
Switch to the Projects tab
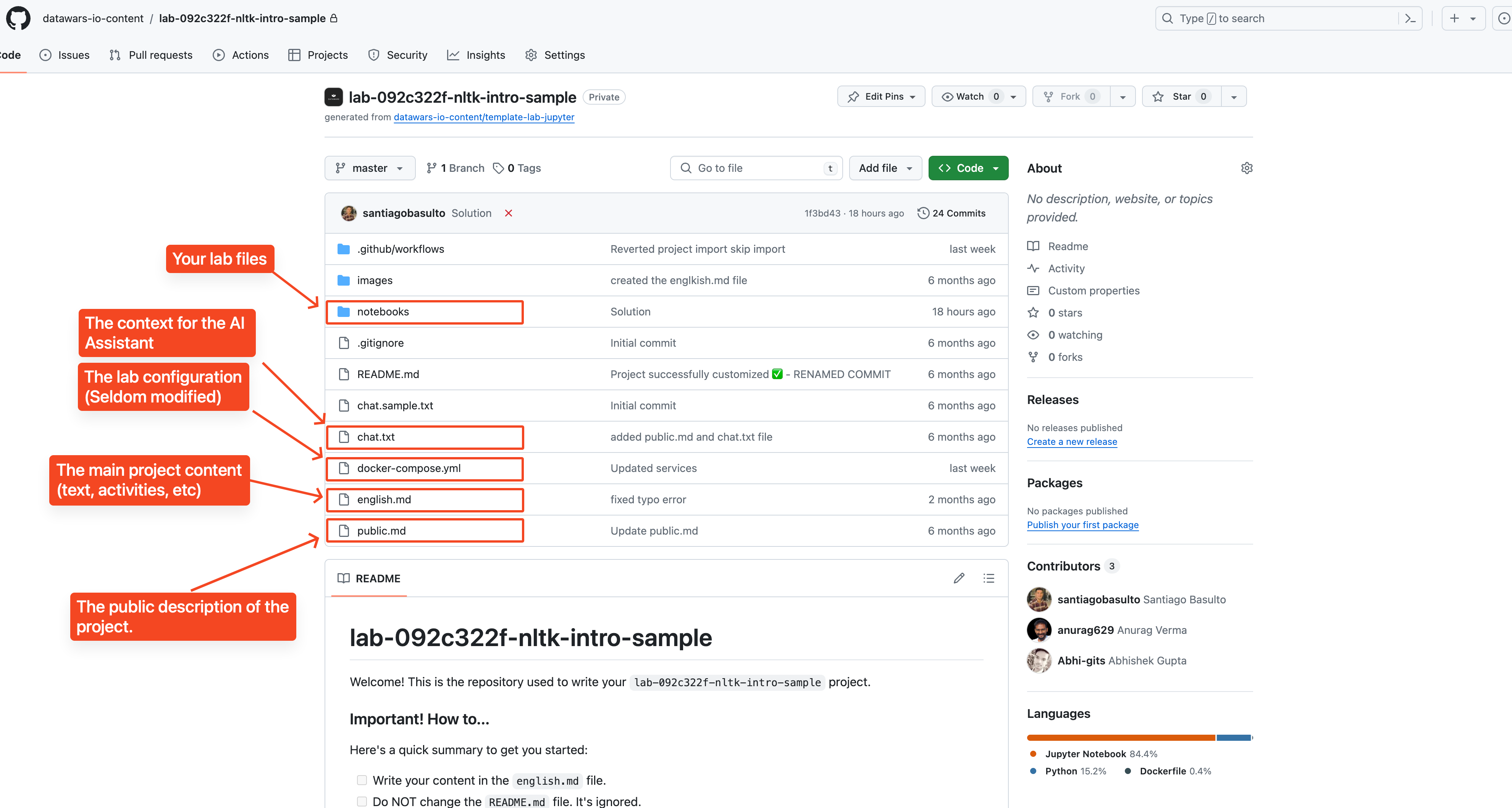318,55
